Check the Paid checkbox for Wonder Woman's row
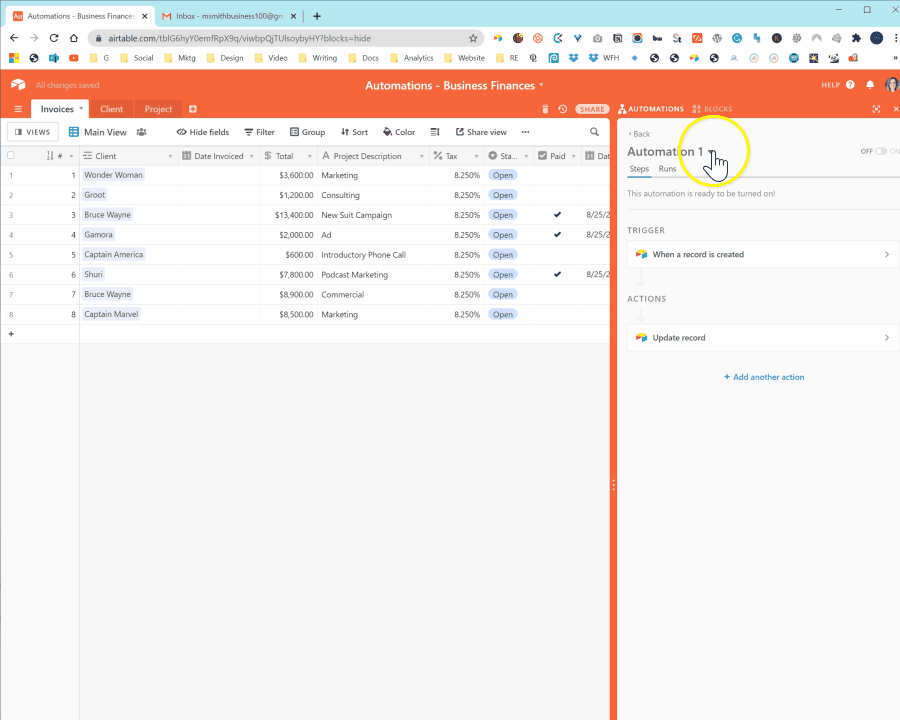The width and height of the screenshot is (900, 720). [x=557, y=174]
